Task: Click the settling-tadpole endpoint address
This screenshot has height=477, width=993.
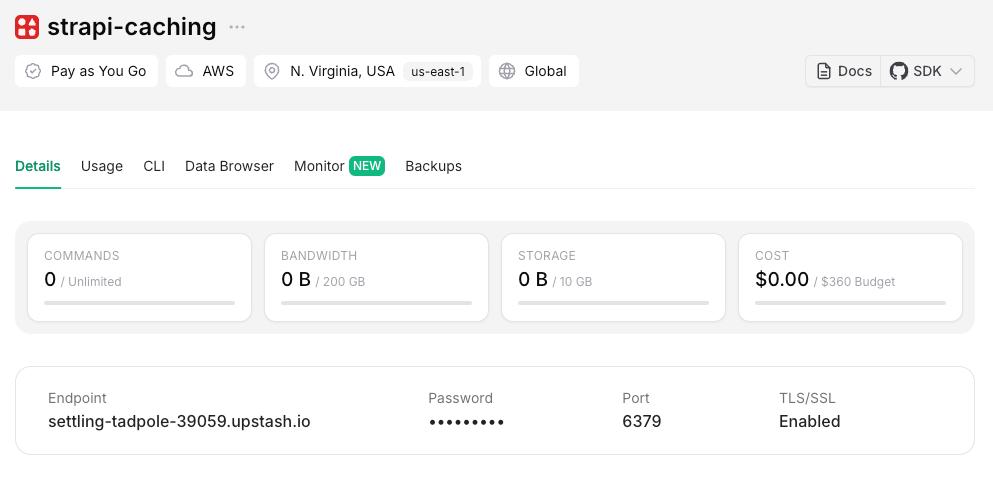Action: [179, 421]
